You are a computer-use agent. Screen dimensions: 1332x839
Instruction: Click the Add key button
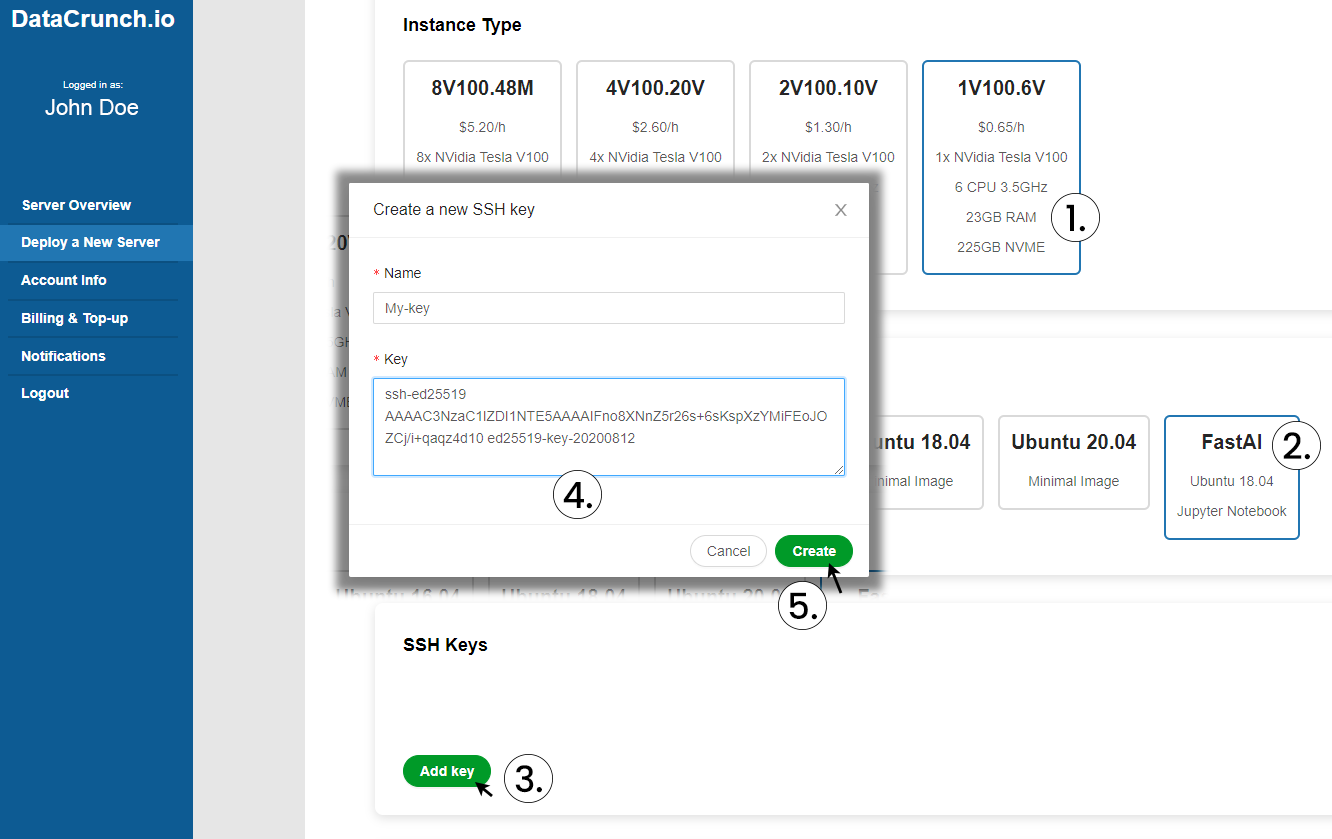coord(446,771)
